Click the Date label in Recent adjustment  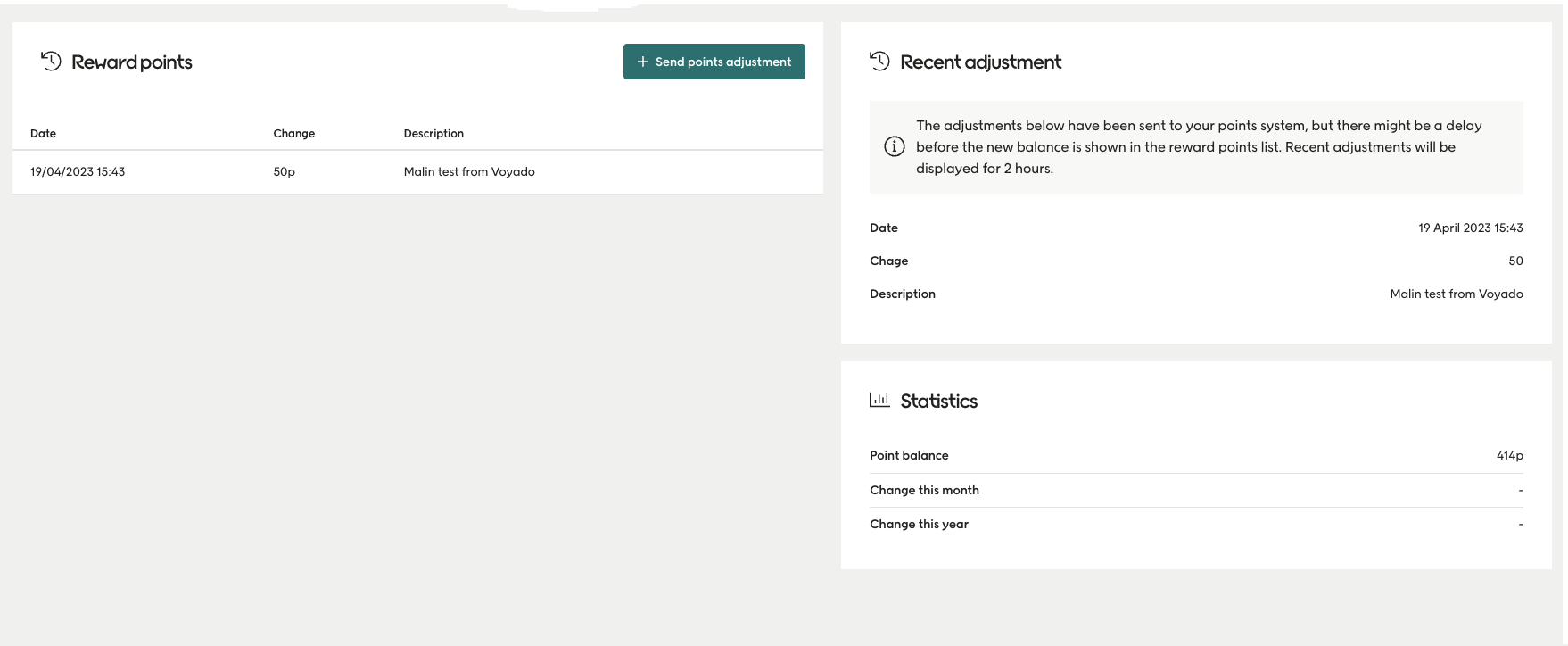click(x=884, y=228)
